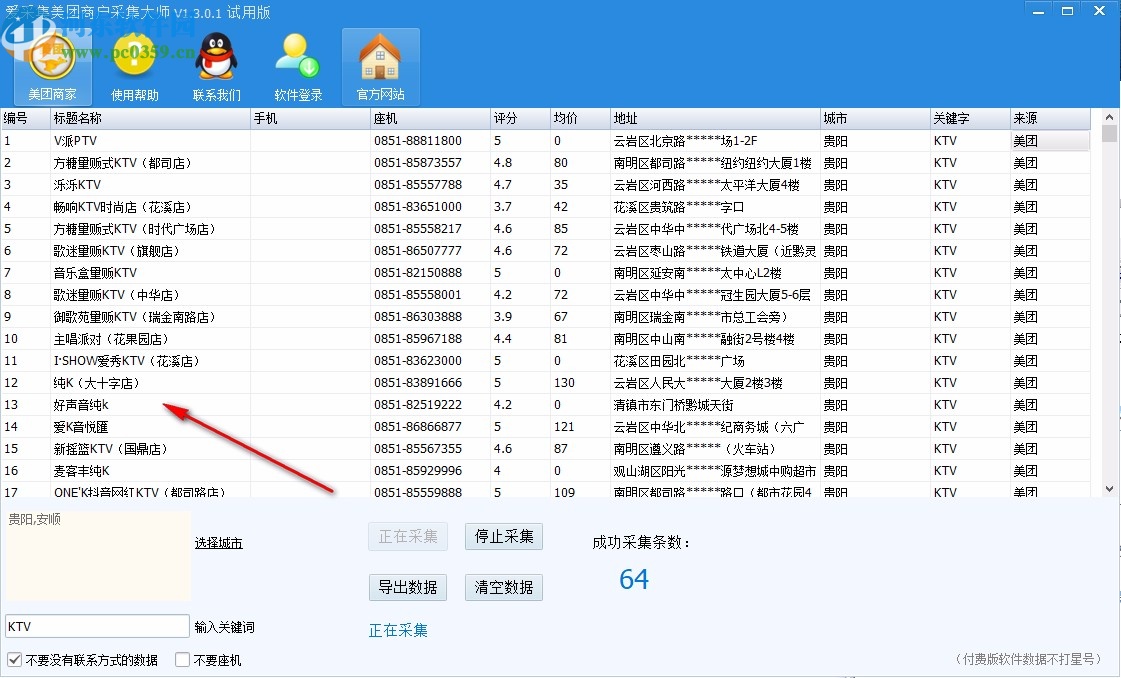
Task: Open the 美团商家 merchant panel icon
Action: pyautogui.click(x=51, y=66)
